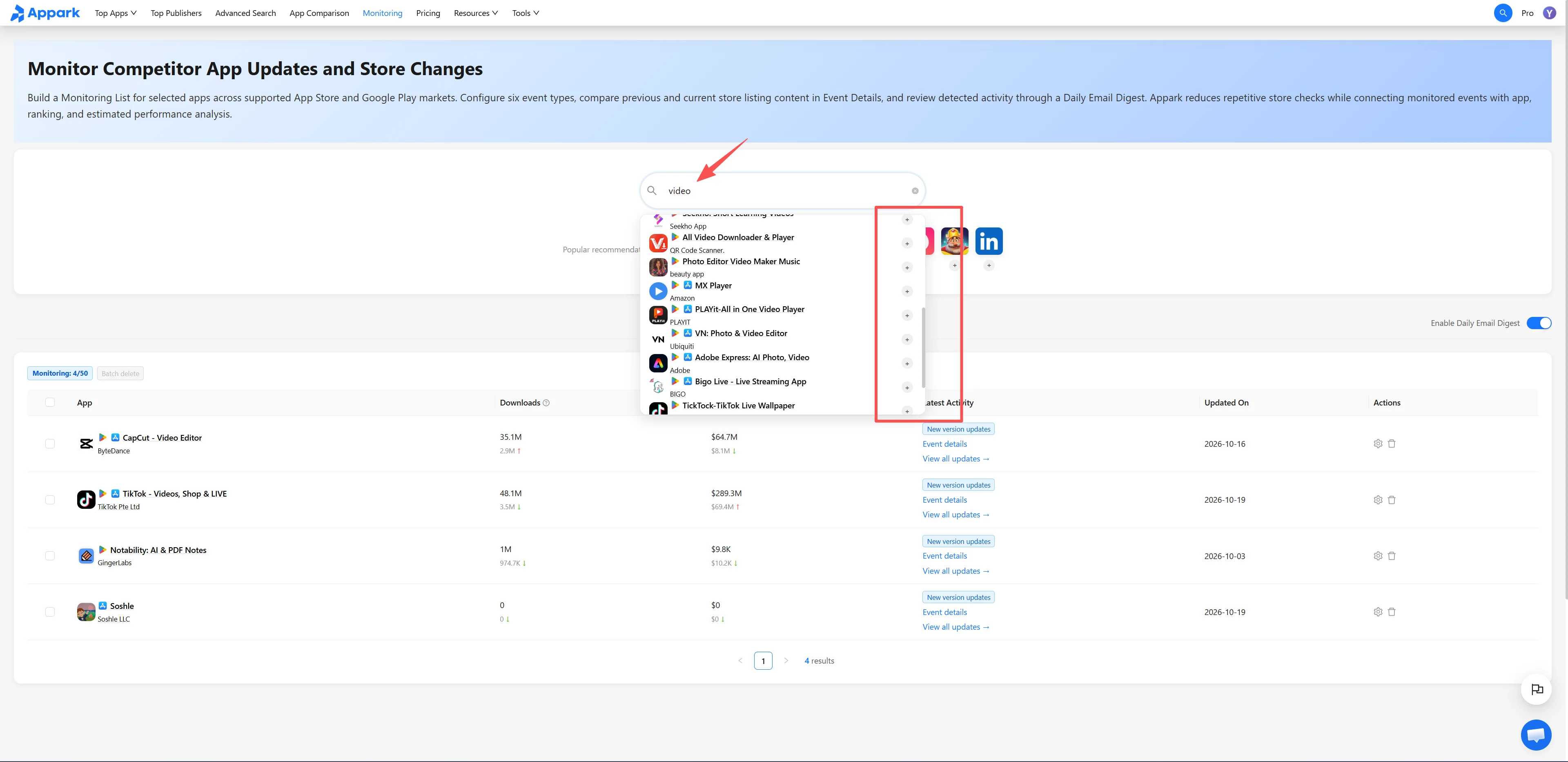Screen dimensions: 1568x762
Task: Add VN: Photo & Video Editor
Action: tap(907, 340)
